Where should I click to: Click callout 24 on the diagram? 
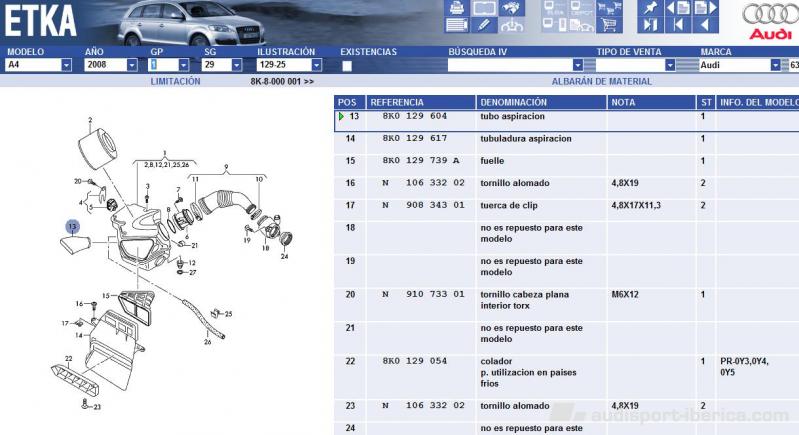pos(284,256)
